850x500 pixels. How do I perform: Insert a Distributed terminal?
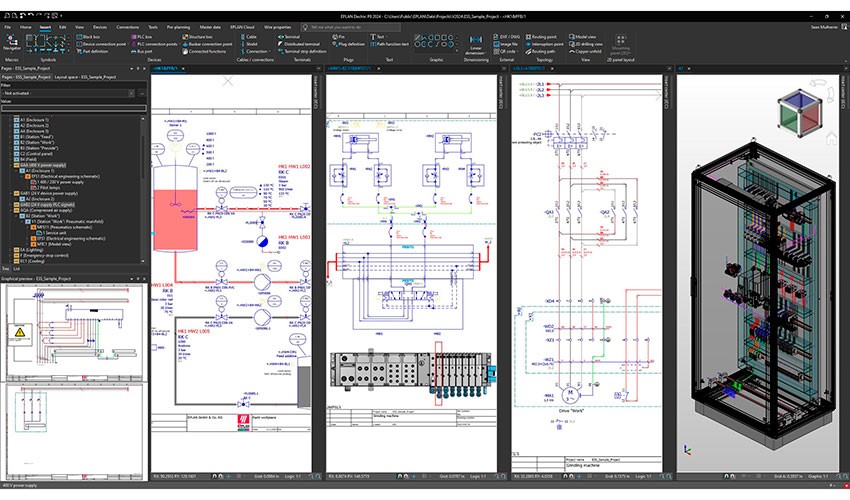(x=299, y=44)
